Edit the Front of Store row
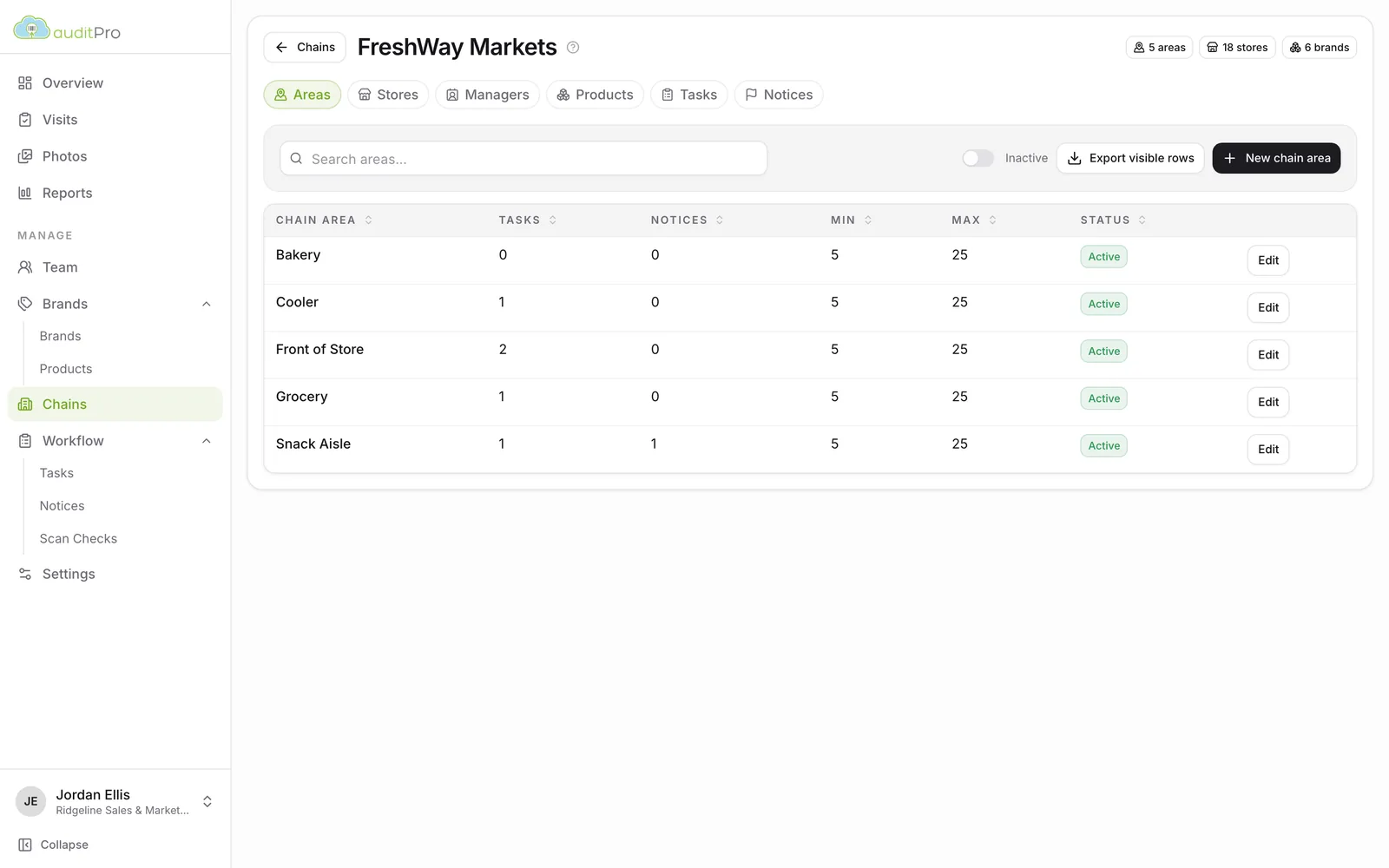This screenshot has width=1389, height=868. [x=1268, y=355]
